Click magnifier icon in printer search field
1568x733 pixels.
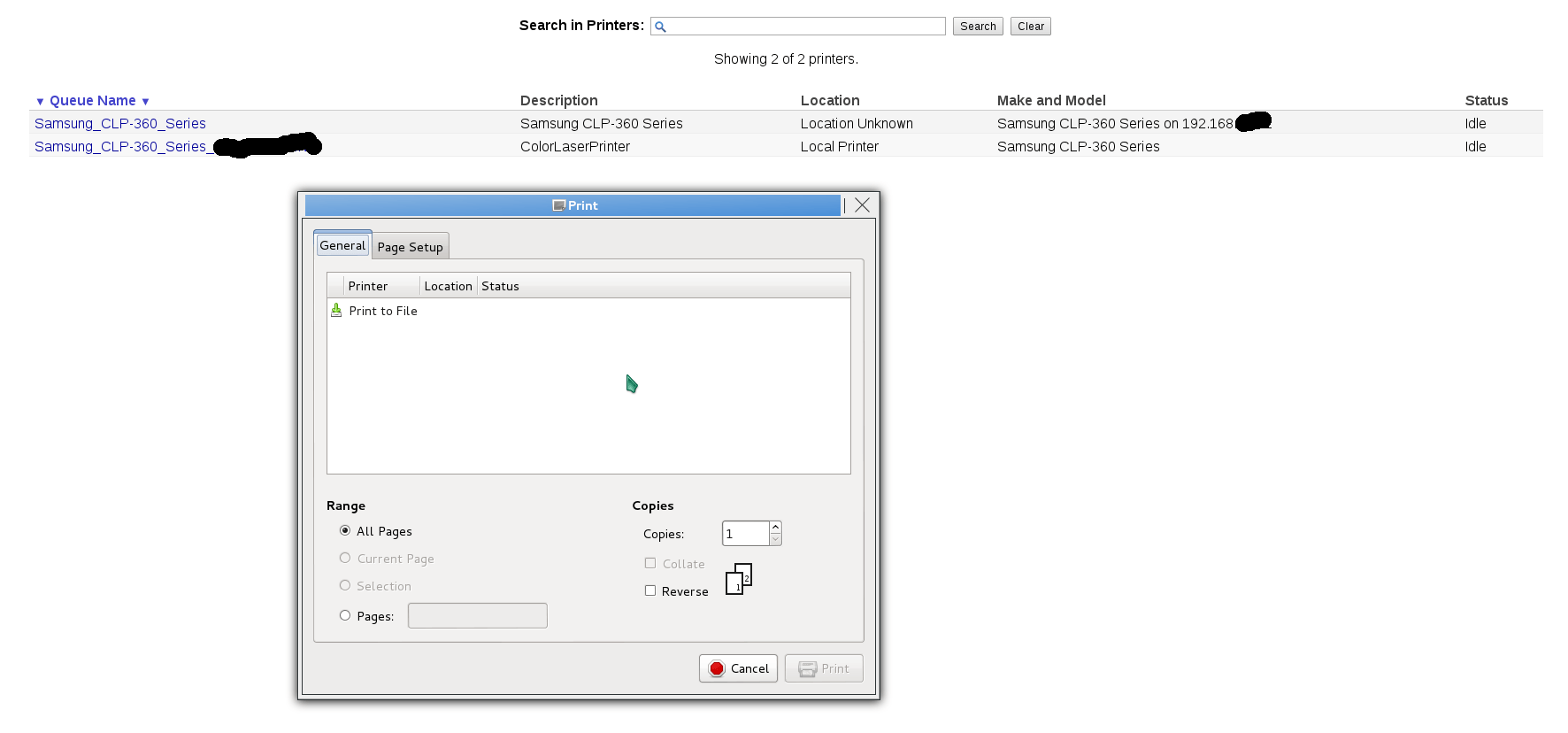(660, 27)
